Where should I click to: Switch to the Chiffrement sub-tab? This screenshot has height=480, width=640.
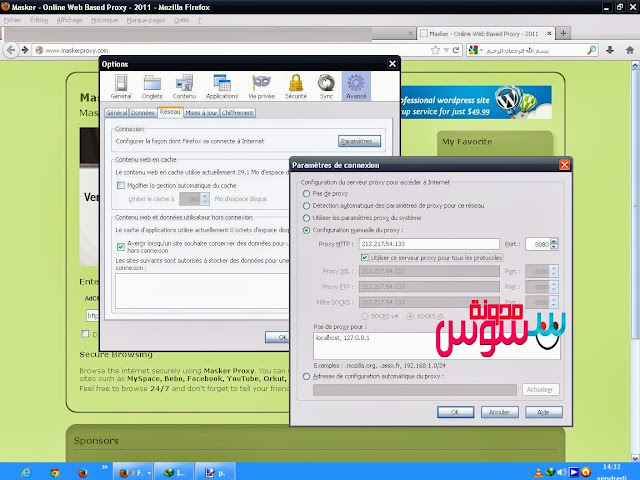point(238,113)
